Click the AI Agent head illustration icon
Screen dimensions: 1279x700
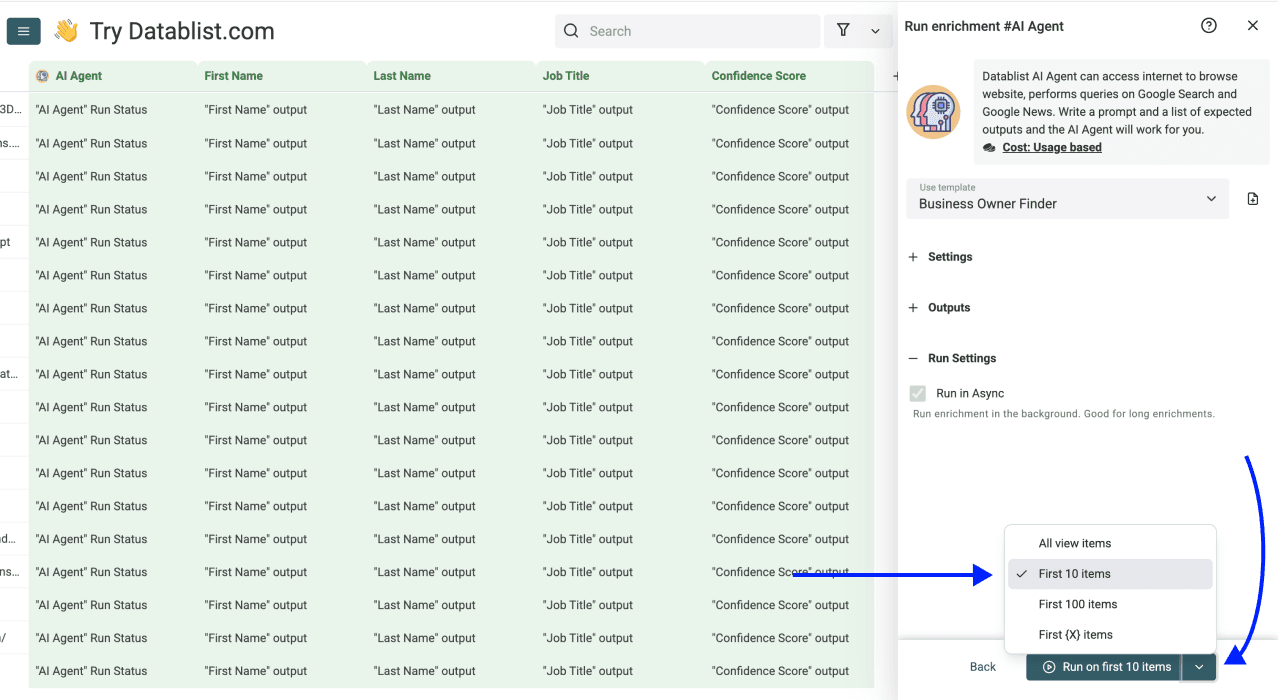coord(932,112)
